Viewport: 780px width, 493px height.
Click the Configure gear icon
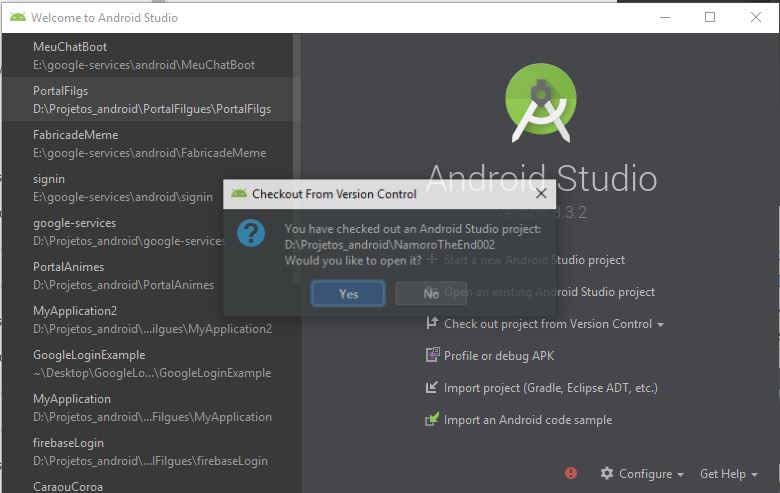pyautogui.click(x=606, y=473)
